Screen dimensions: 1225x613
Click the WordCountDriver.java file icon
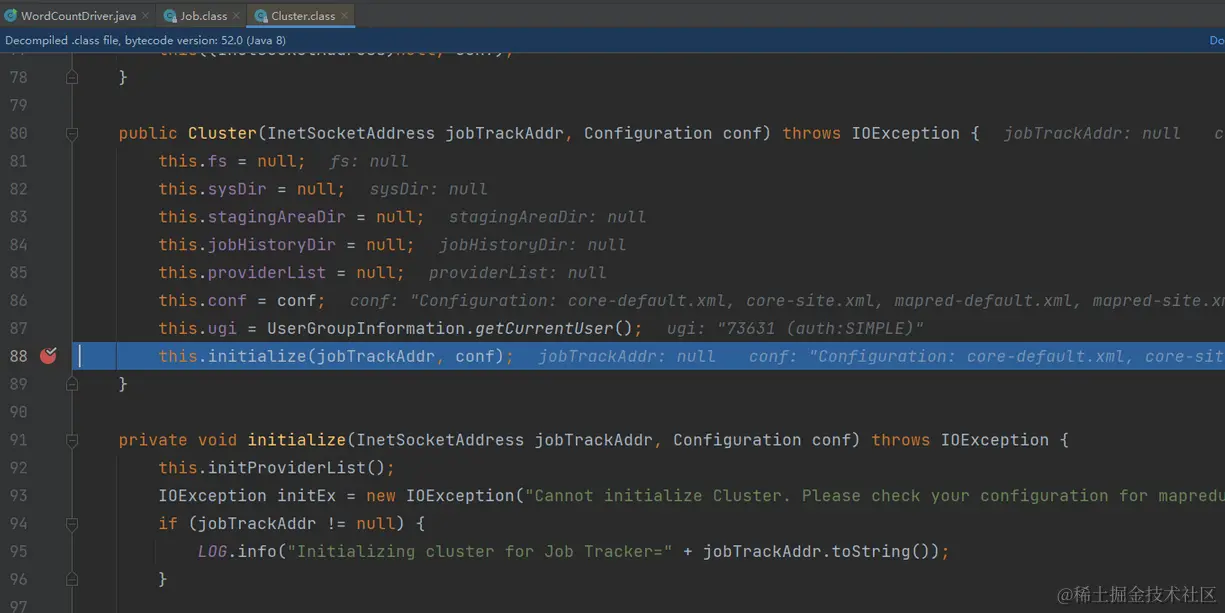point(10,15)
